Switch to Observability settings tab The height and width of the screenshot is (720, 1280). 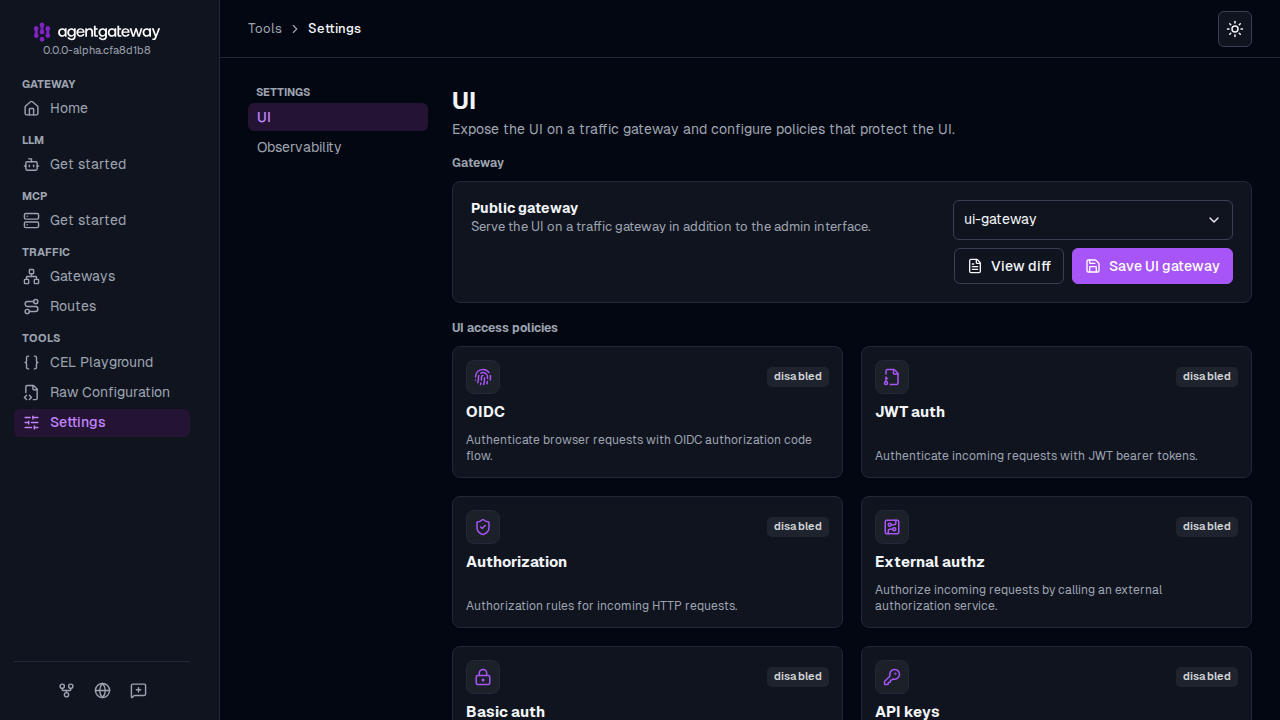point(338,147)
